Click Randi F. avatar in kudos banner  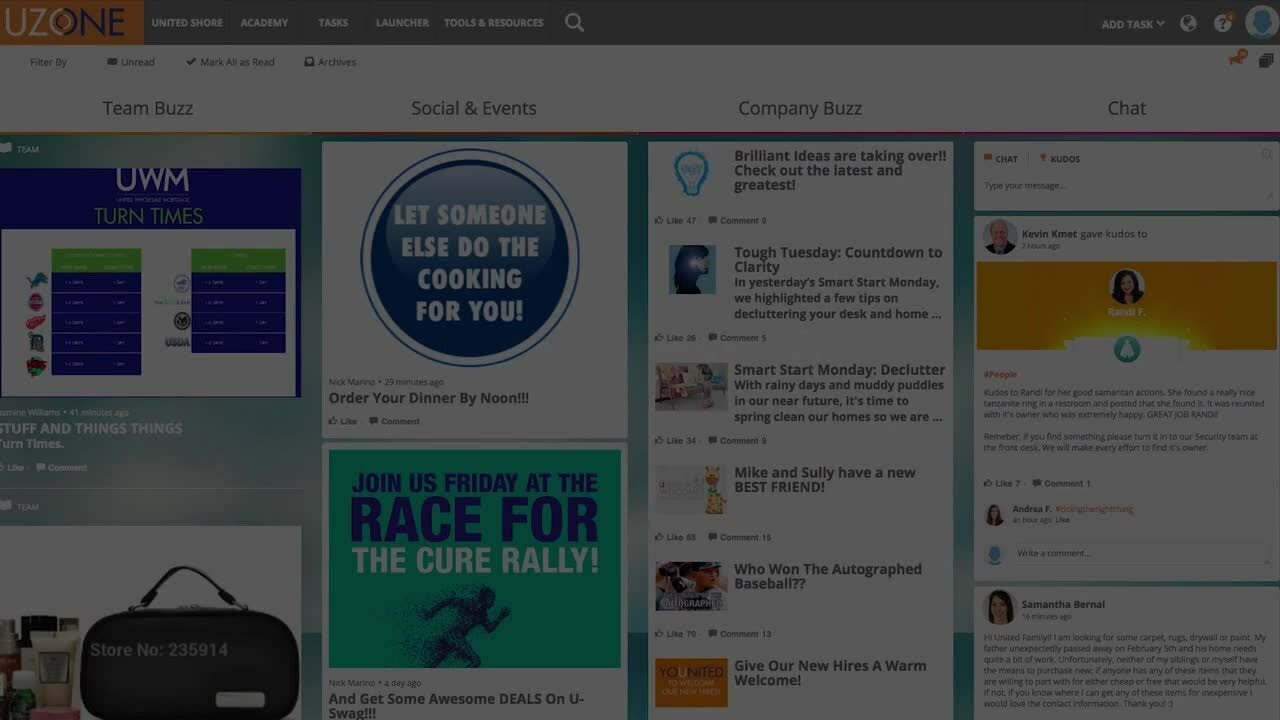pyautogui.click(x=1126, y=287)
